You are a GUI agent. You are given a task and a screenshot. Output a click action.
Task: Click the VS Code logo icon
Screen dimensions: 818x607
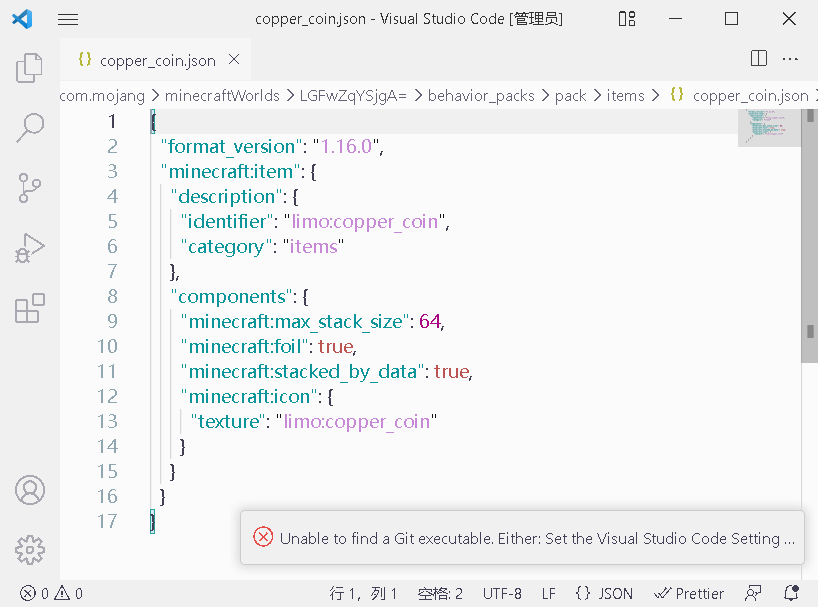pos(22,19)
